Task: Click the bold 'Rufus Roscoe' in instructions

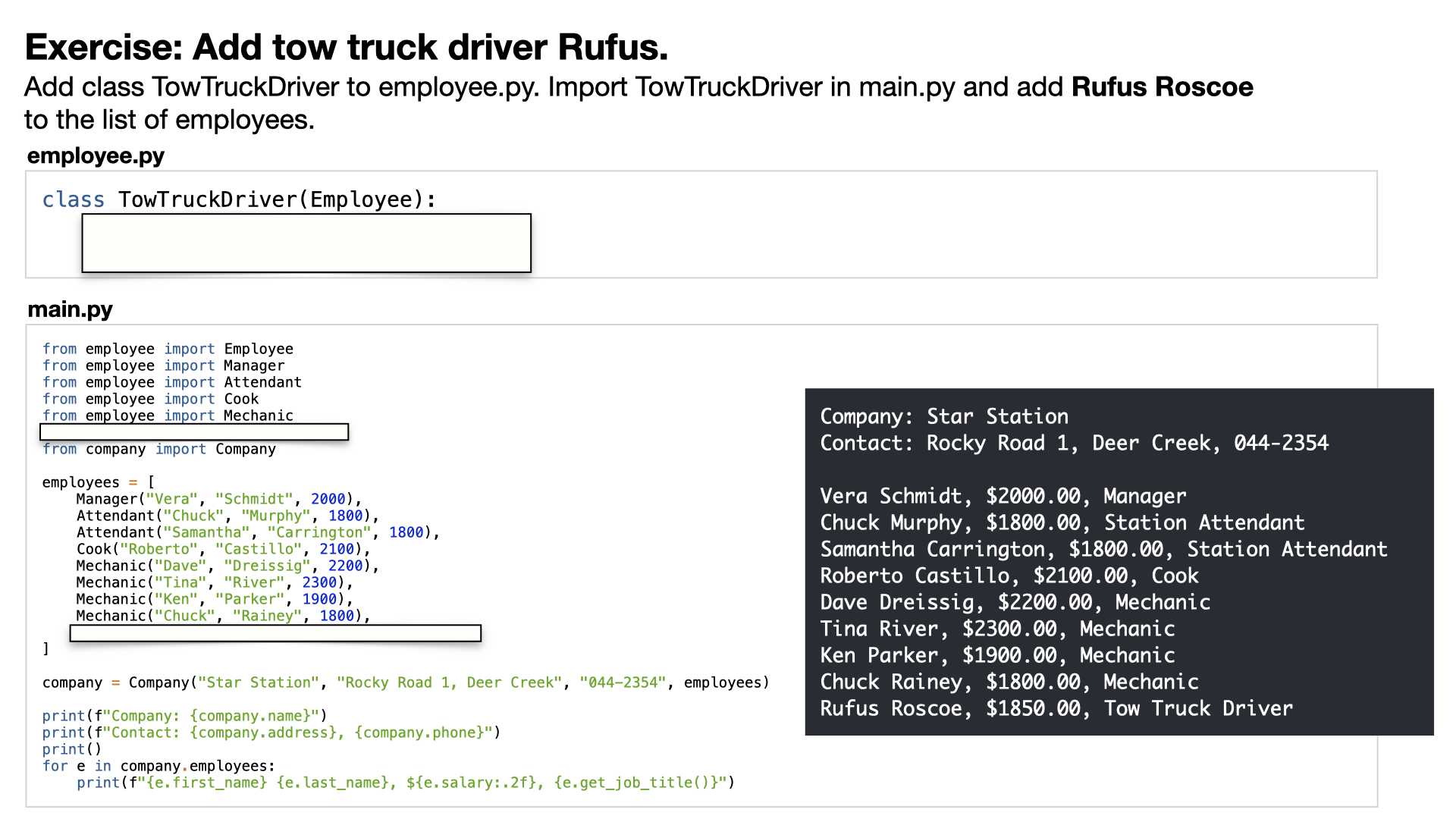Action: pyautogui.click(x=1163, y=87)
